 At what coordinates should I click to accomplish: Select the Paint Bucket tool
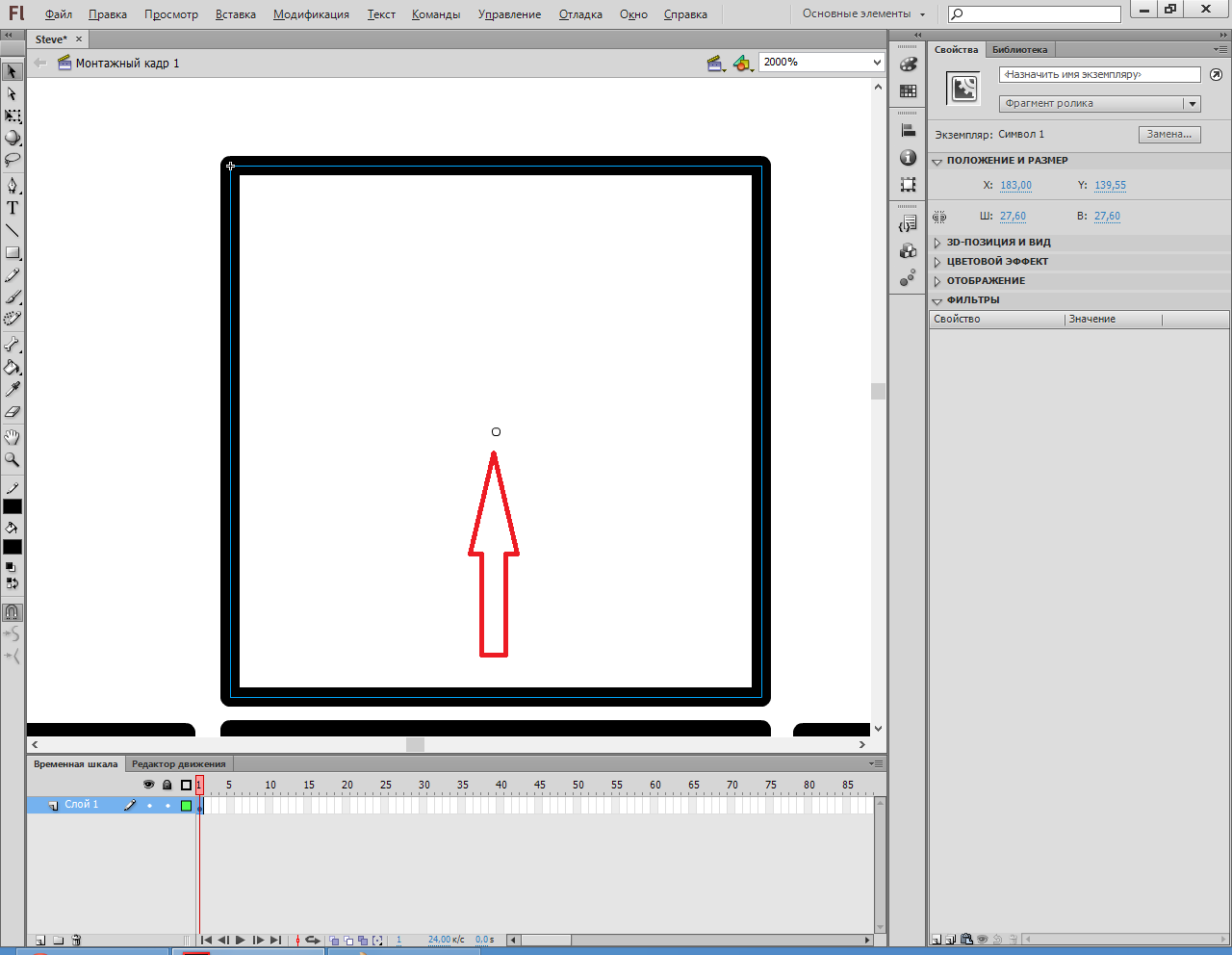pyautogui.click(x=13, y=367)
